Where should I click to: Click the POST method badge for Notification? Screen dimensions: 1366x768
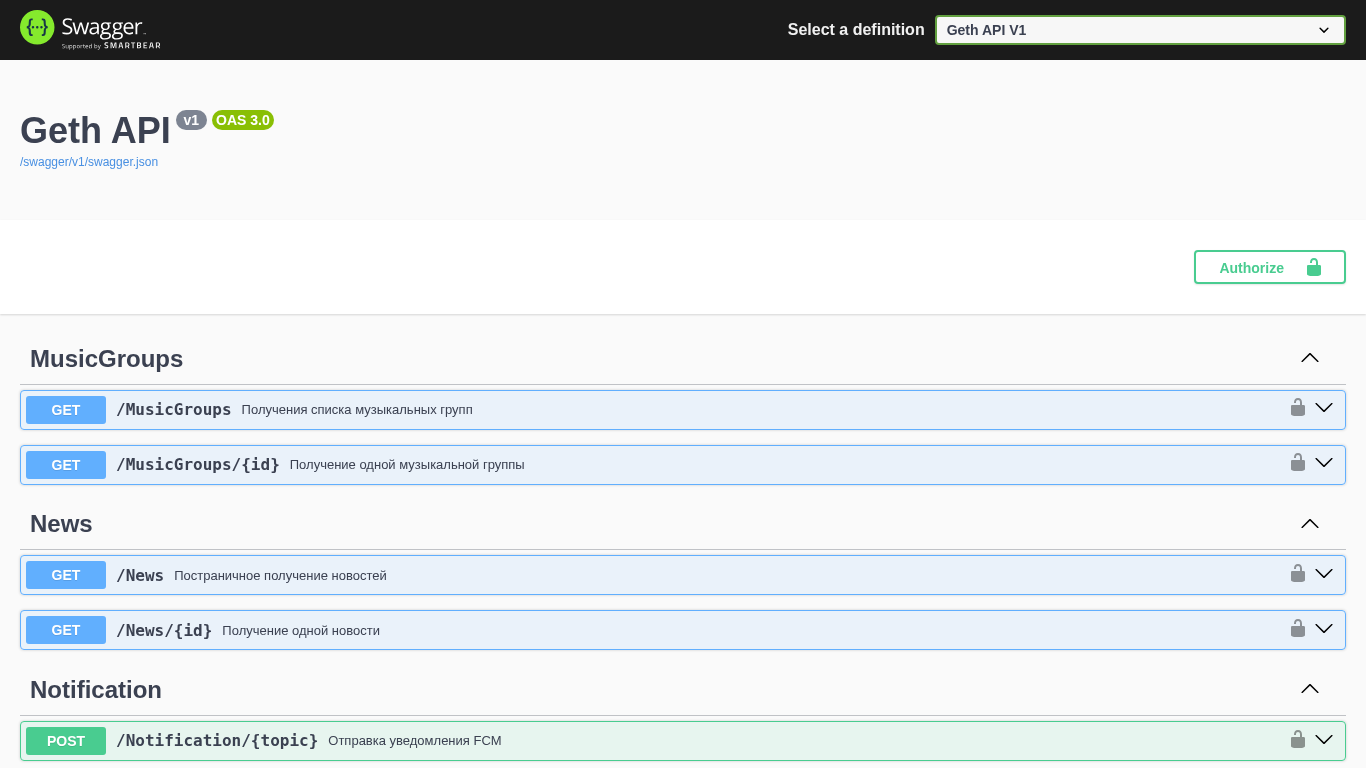point(66,741)
